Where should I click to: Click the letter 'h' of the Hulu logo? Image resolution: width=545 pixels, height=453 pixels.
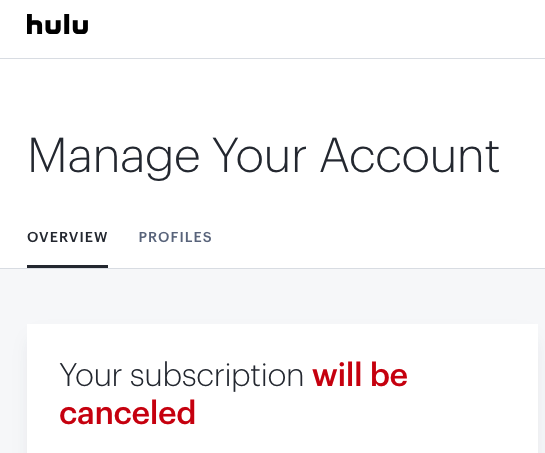34,24
